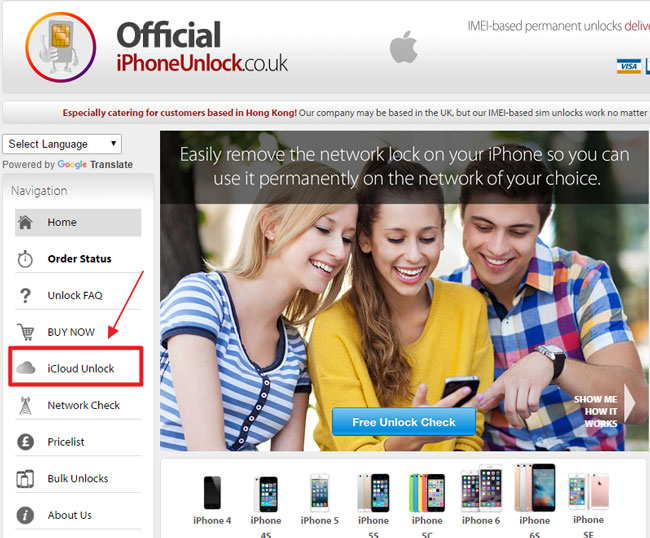650x538 pixels.
Task: Click the 'Especially catering for customers' notice text
Action: [x=179, y=113]
